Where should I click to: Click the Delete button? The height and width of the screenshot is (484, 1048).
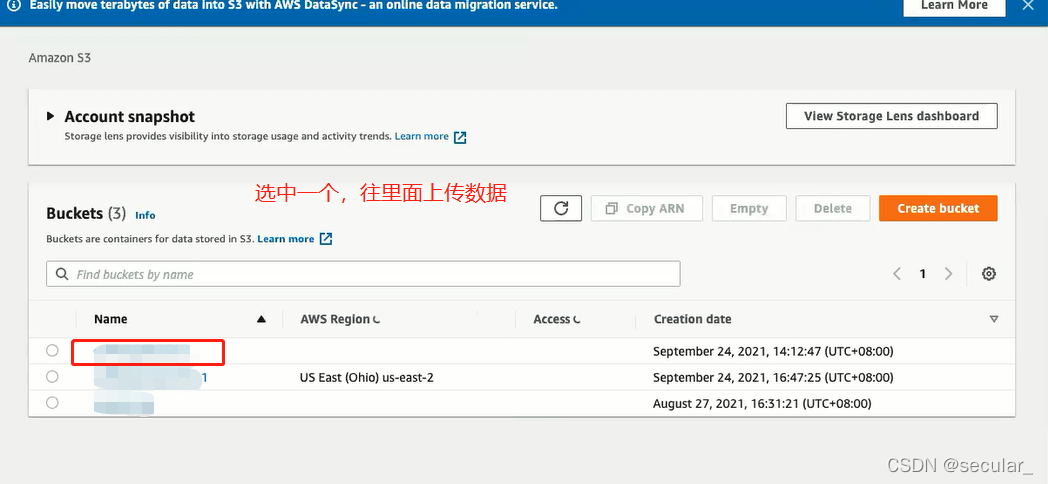click(832, 209)
